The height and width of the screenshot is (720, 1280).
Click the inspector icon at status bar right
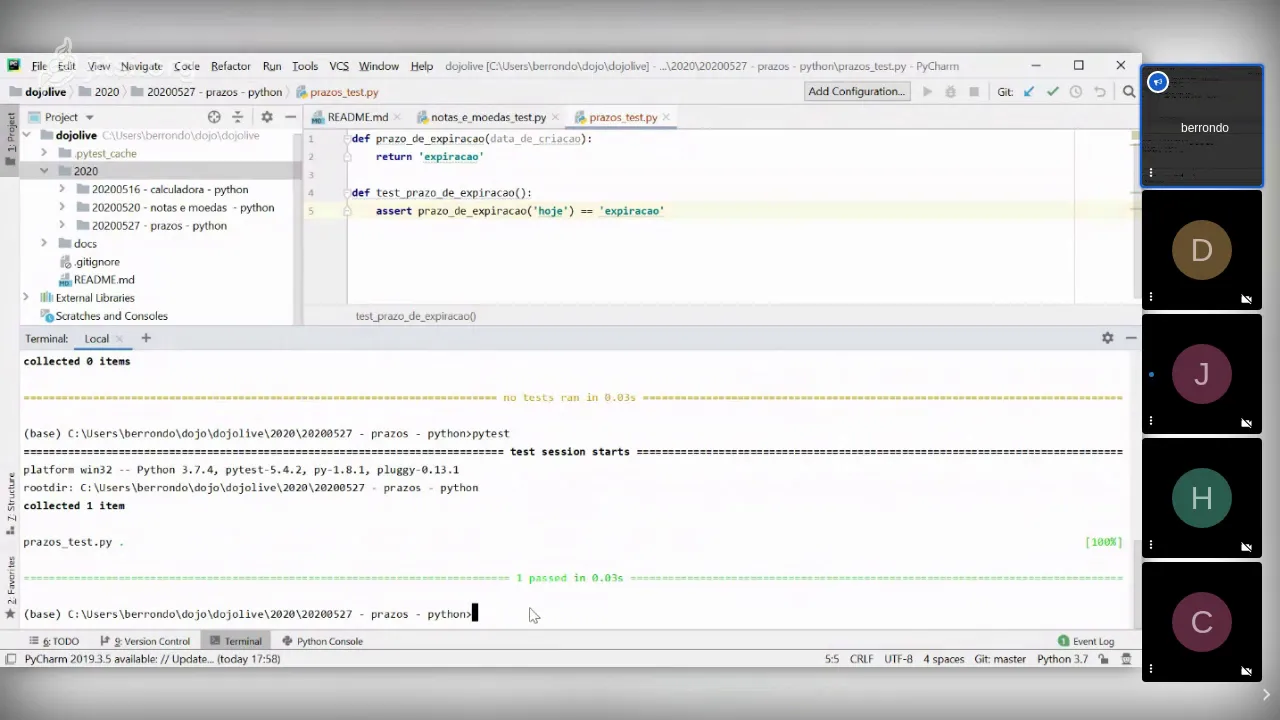[1127, 659]
